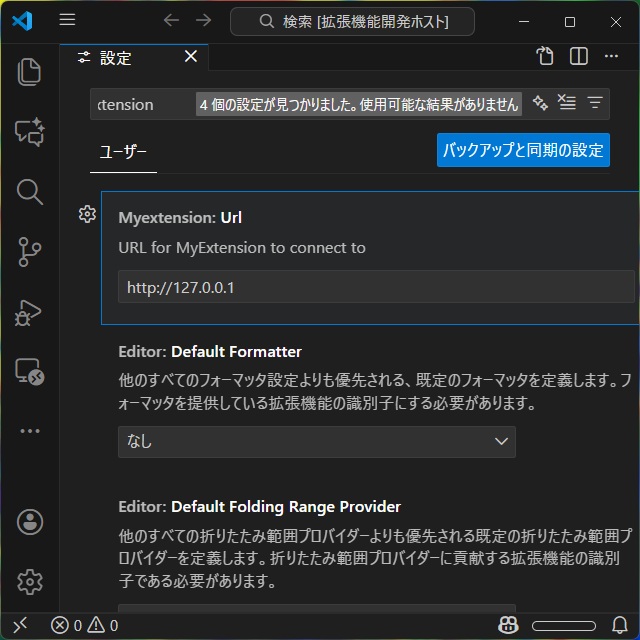The image size is (640, 640).
Task: Open the Chat view in activity bar
Action: [x=29, y=131]
